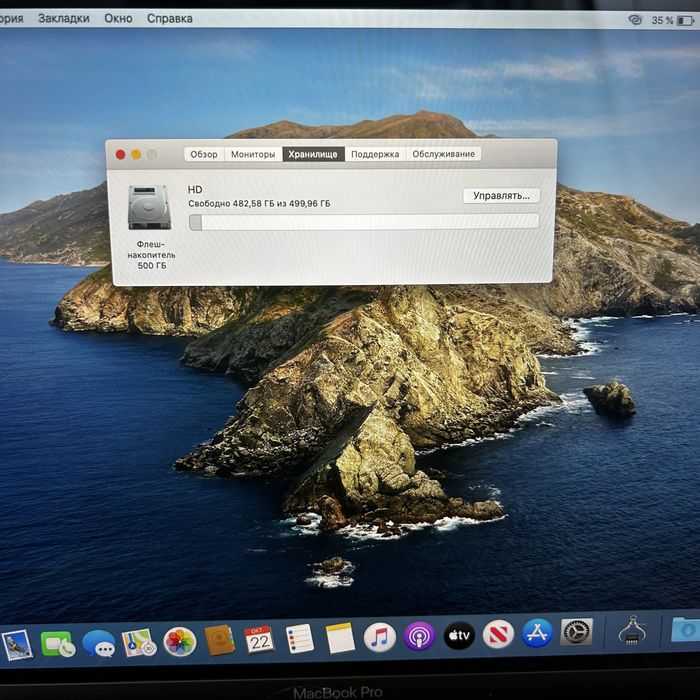Click the battery icon in menu bar
The height and width of the screenshot is (700, 700).
coord(685,21)
